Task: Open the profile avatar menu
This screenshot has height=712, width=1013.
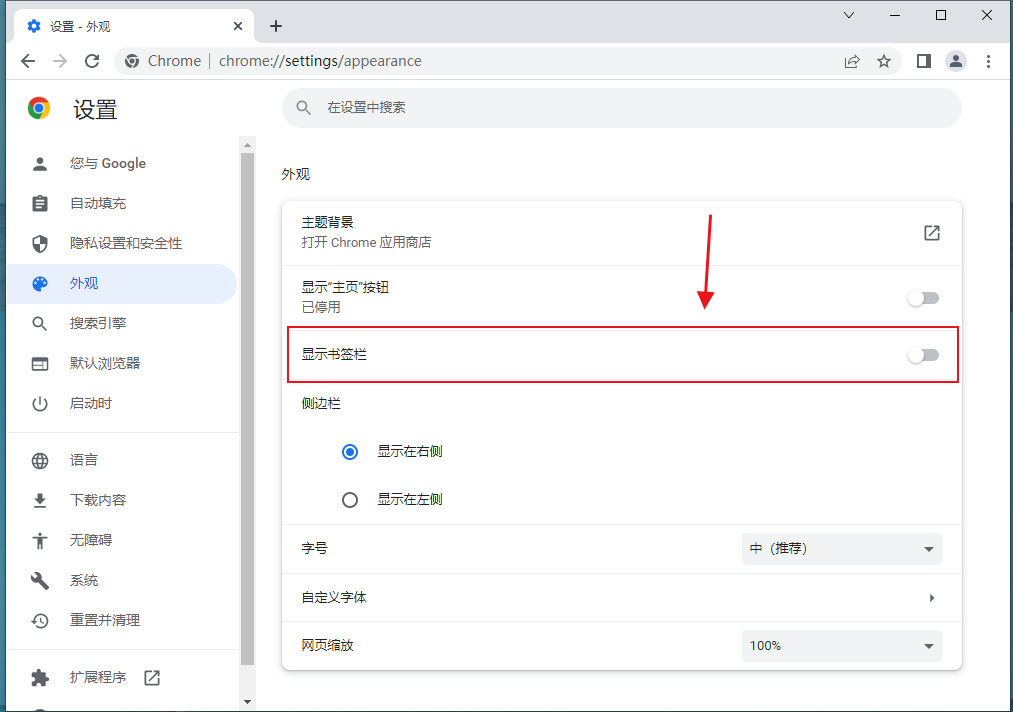Action: [956, 61]
